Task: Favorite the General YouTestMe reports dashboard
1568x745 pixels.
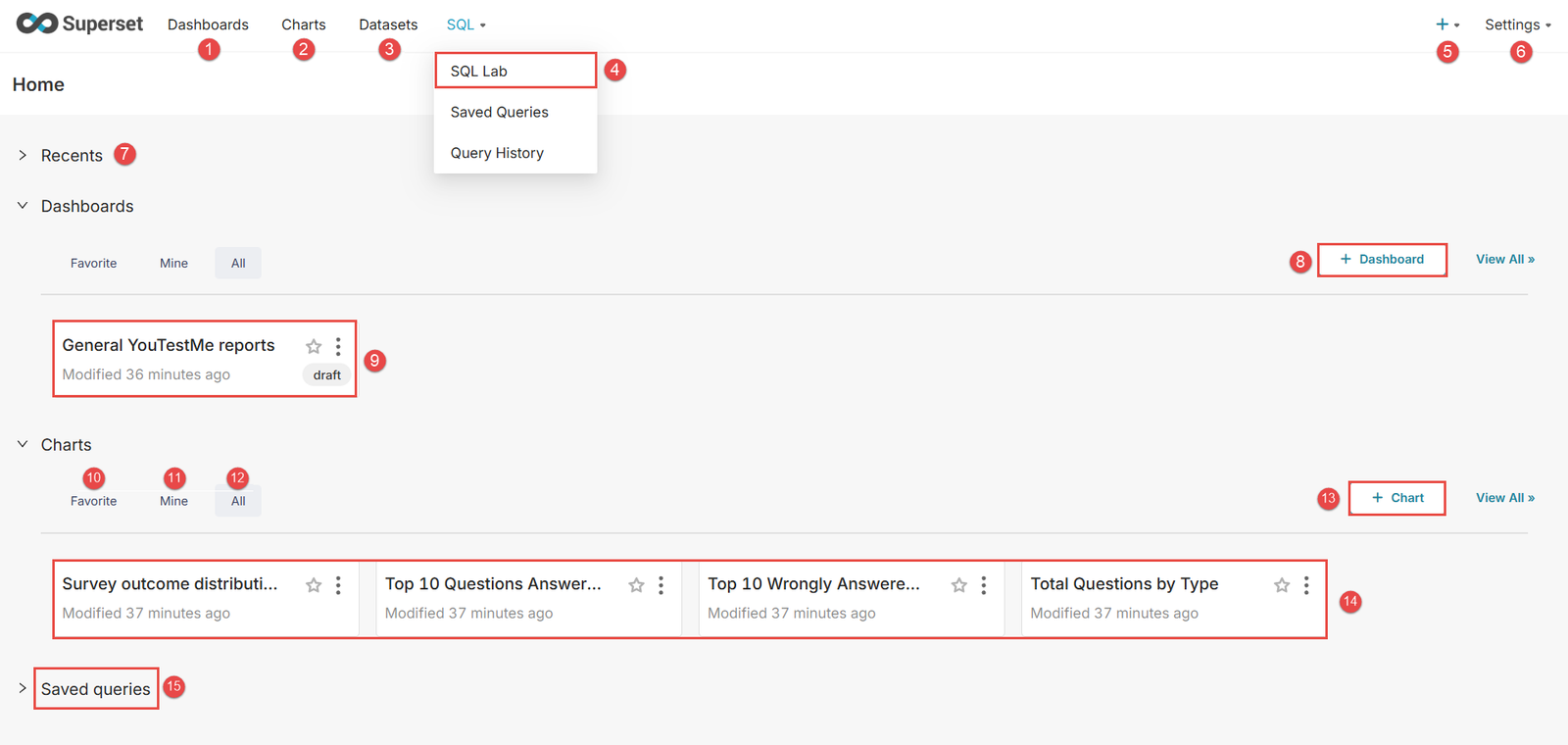Action: [x=314, y=346]
